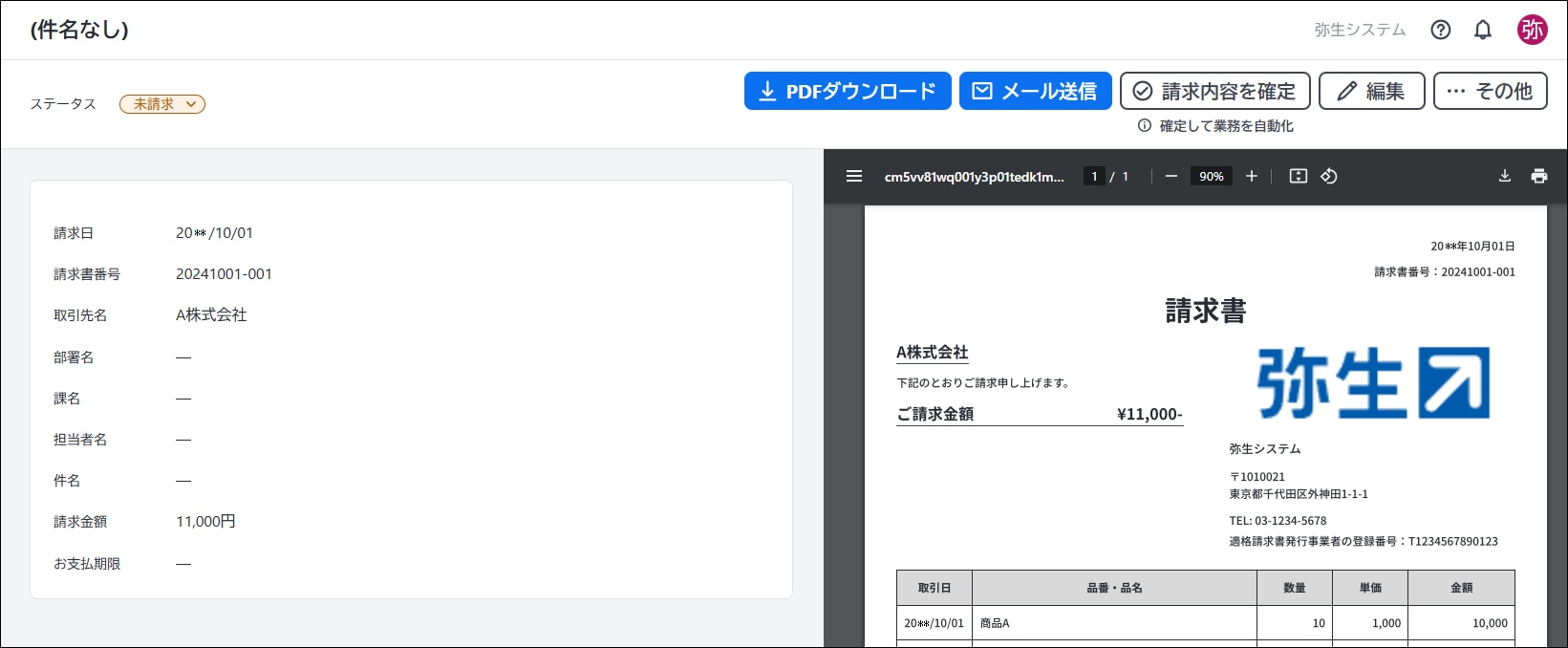Click the 90% zoom level field

1211,176
